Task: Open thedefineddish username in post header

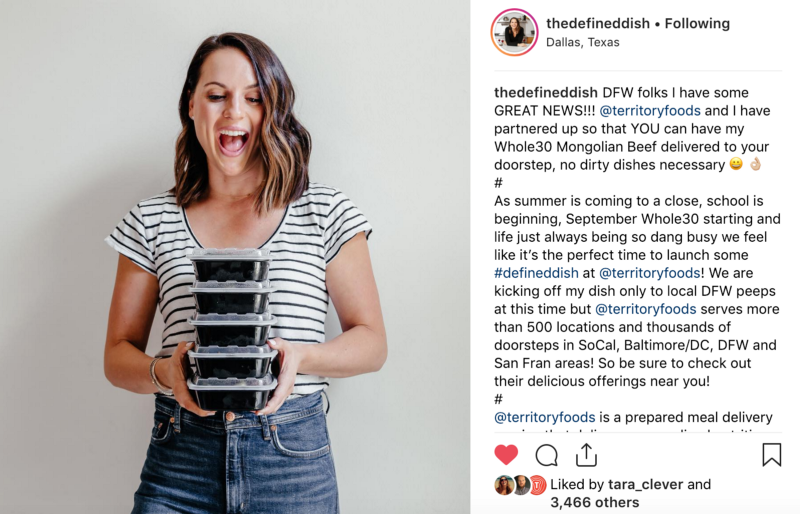Action: [x=598, y=23]
